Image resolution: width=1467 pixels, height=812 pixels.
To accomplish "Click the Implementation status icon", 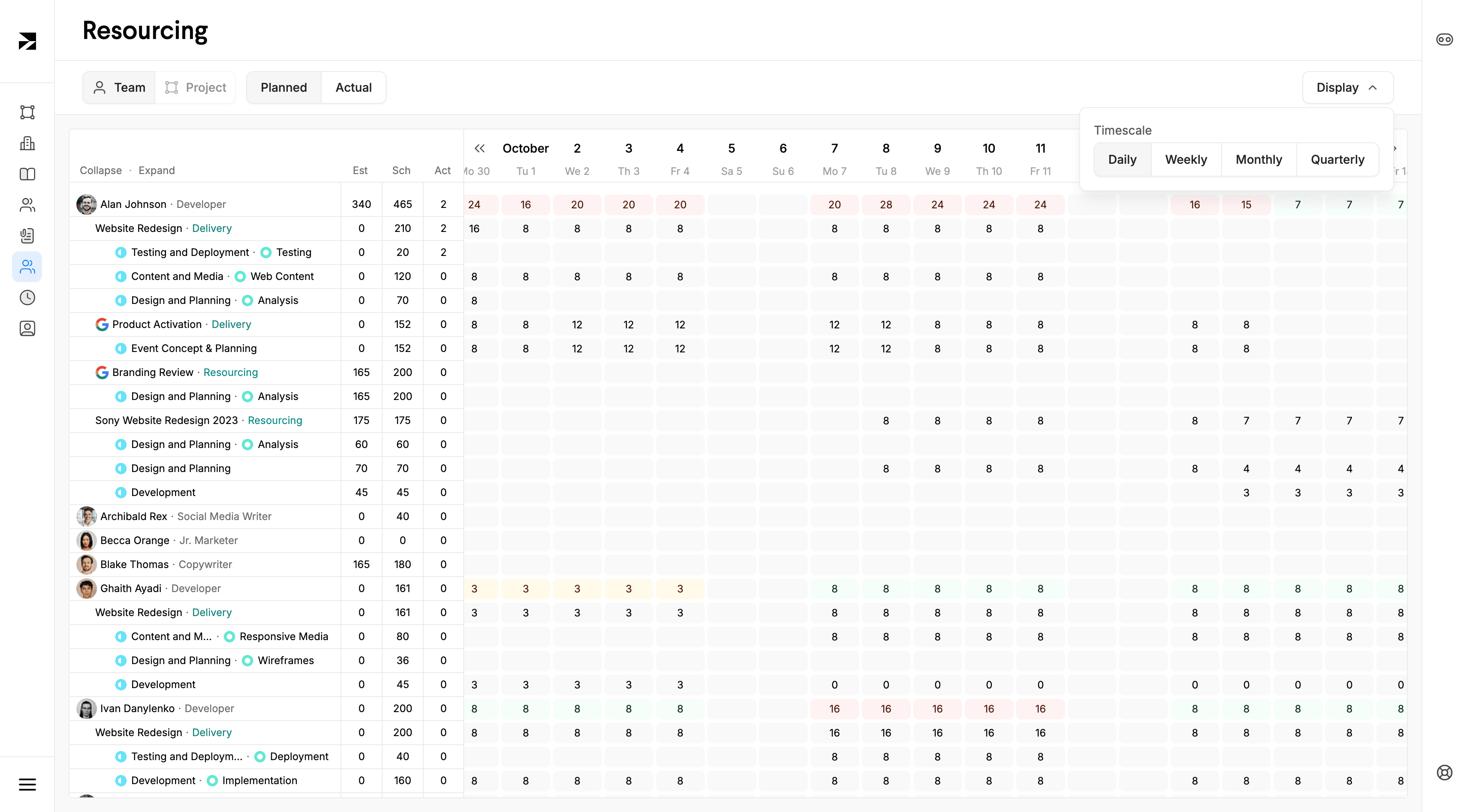I will coord(212,781).
